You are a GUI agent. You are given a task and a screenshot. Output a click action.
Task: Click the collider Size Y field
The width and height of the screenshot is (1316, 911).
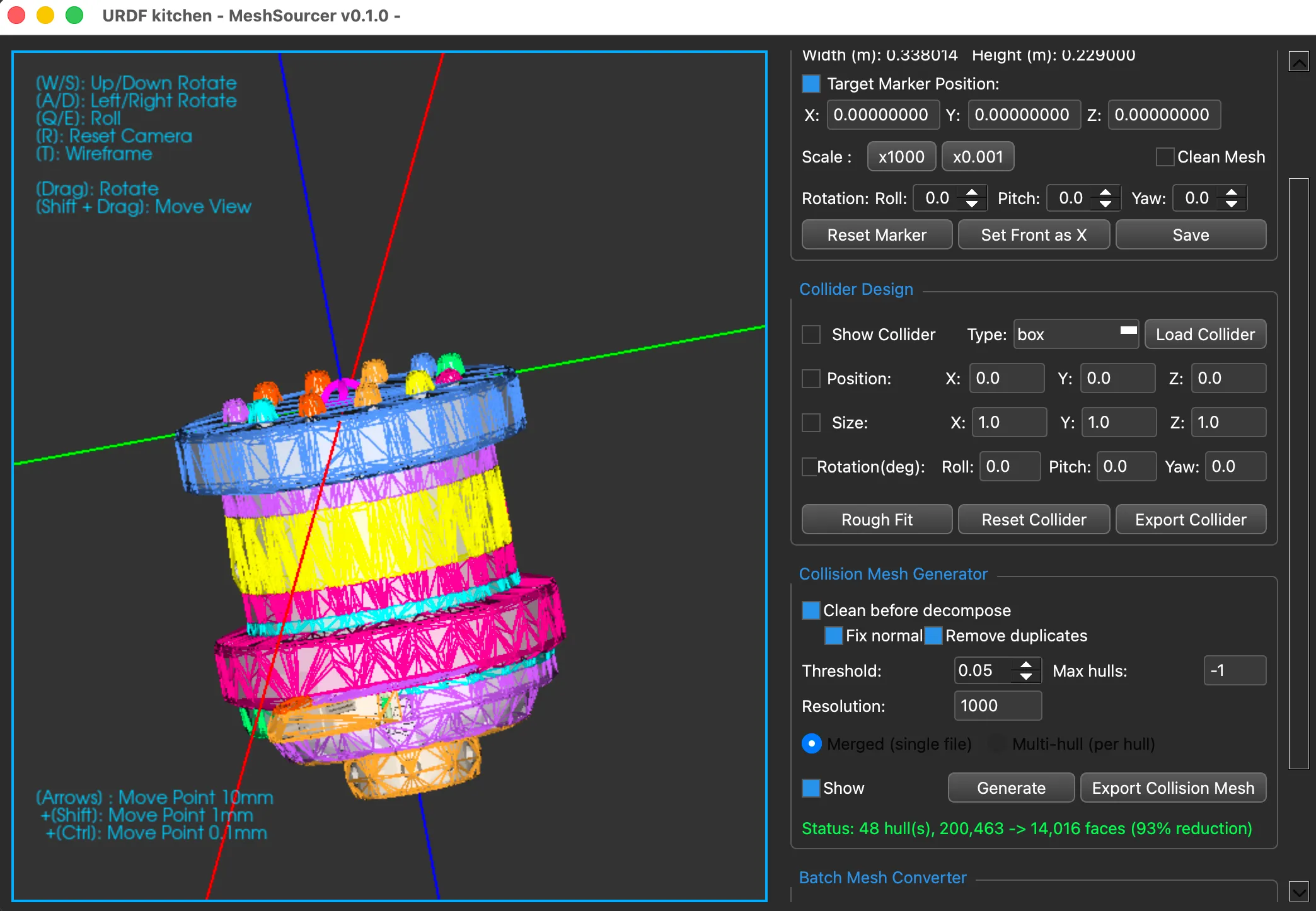(x=1119, y=423)
